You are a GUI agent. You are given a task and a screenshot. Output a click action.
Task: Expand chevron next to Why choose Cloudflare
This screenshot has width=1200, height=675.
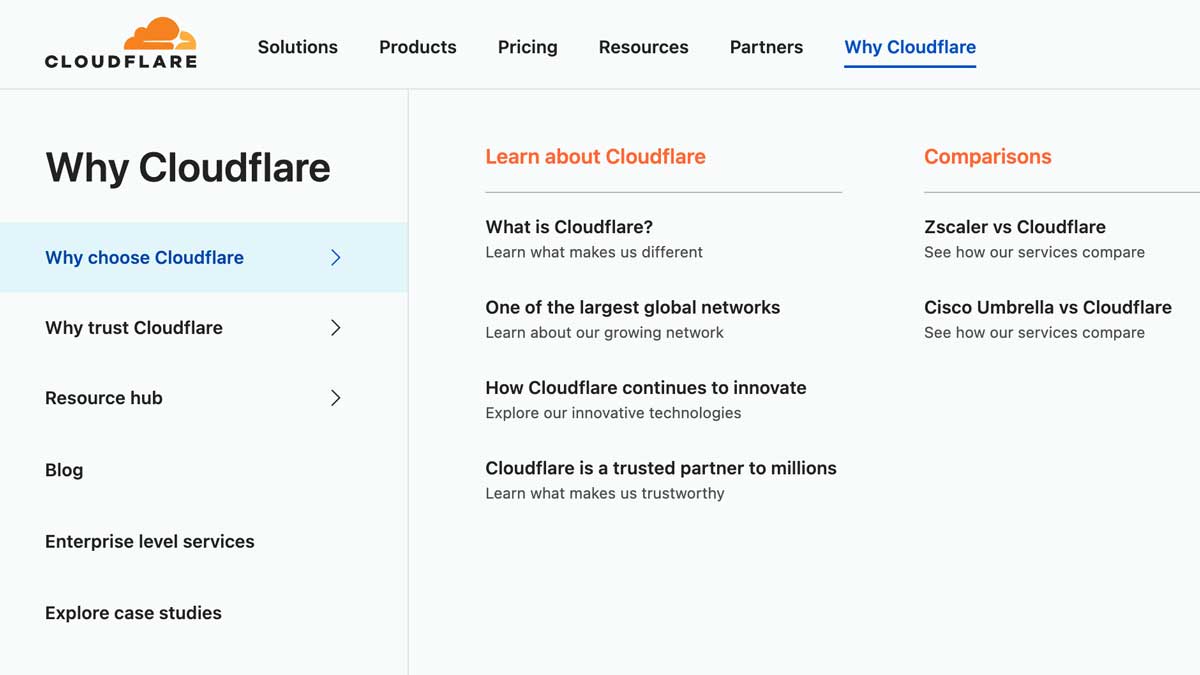coord(336,257)
